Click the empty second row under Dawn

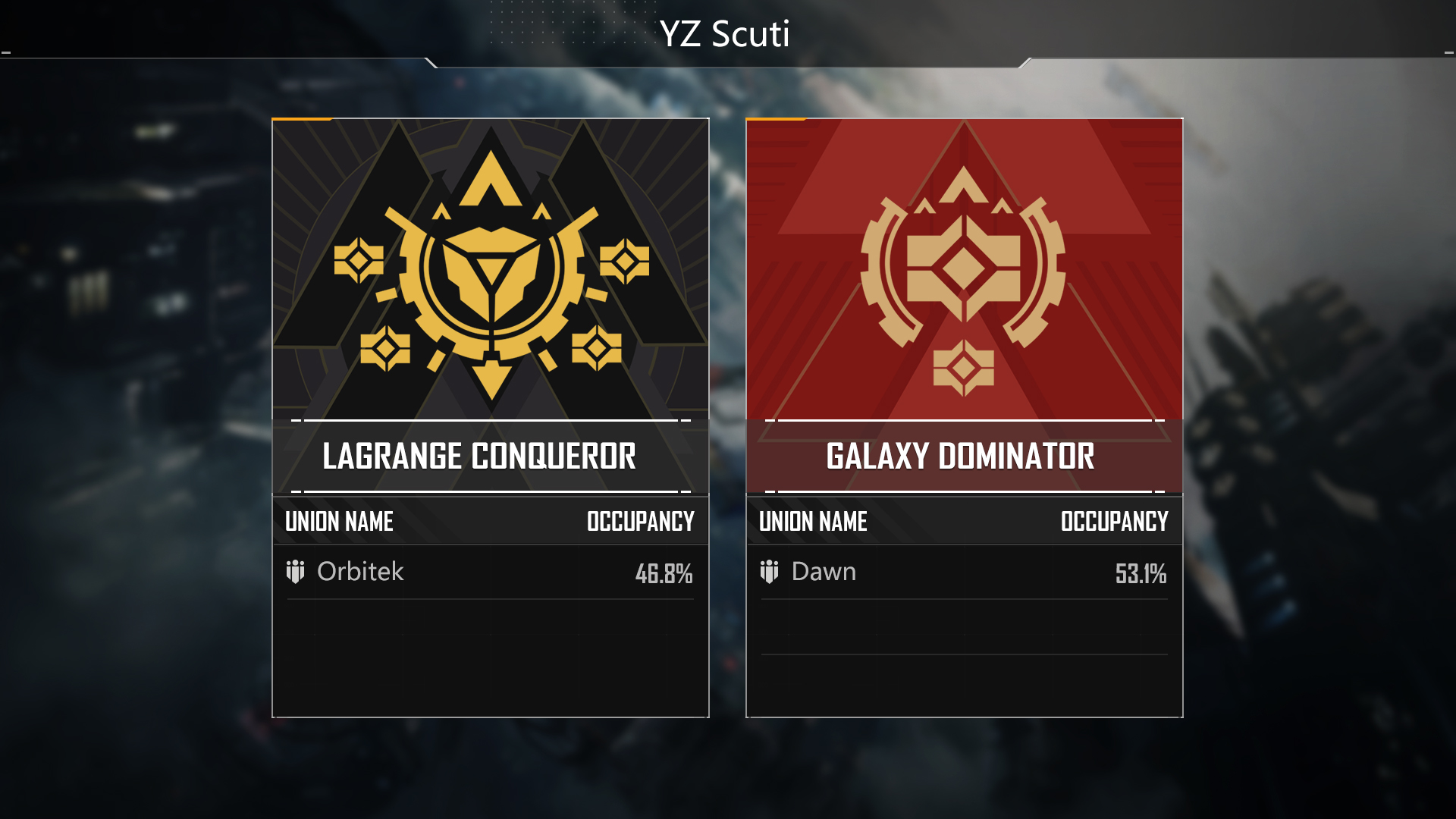pyautogui.click(x=965, y=628)
